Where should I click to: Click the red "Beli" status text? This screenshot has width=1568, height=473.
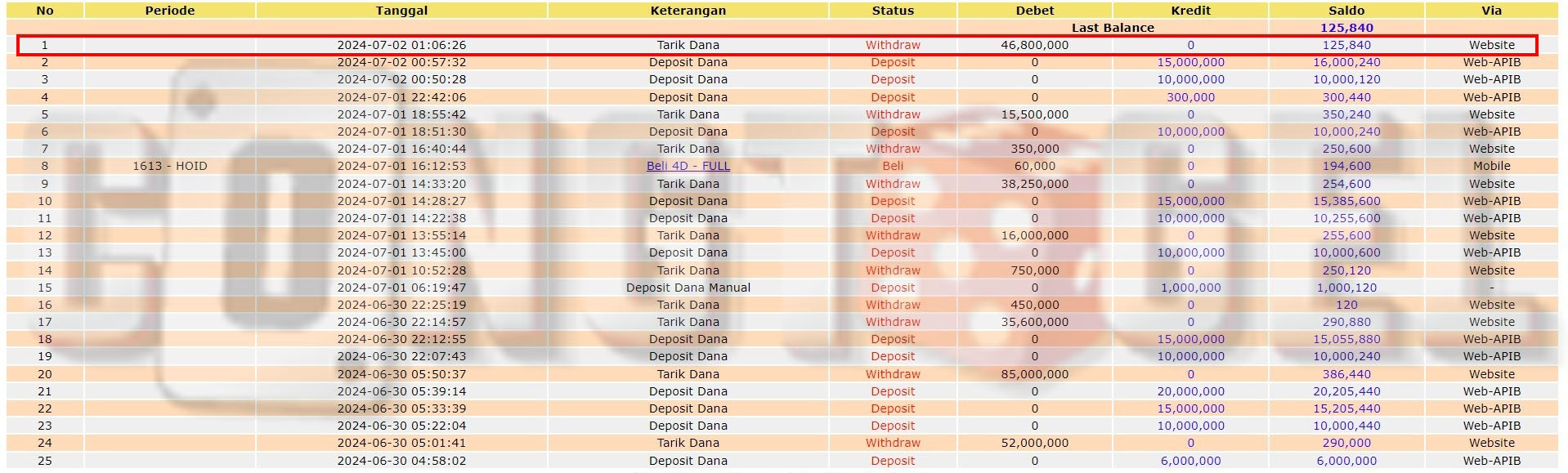(x=893, y=166)
